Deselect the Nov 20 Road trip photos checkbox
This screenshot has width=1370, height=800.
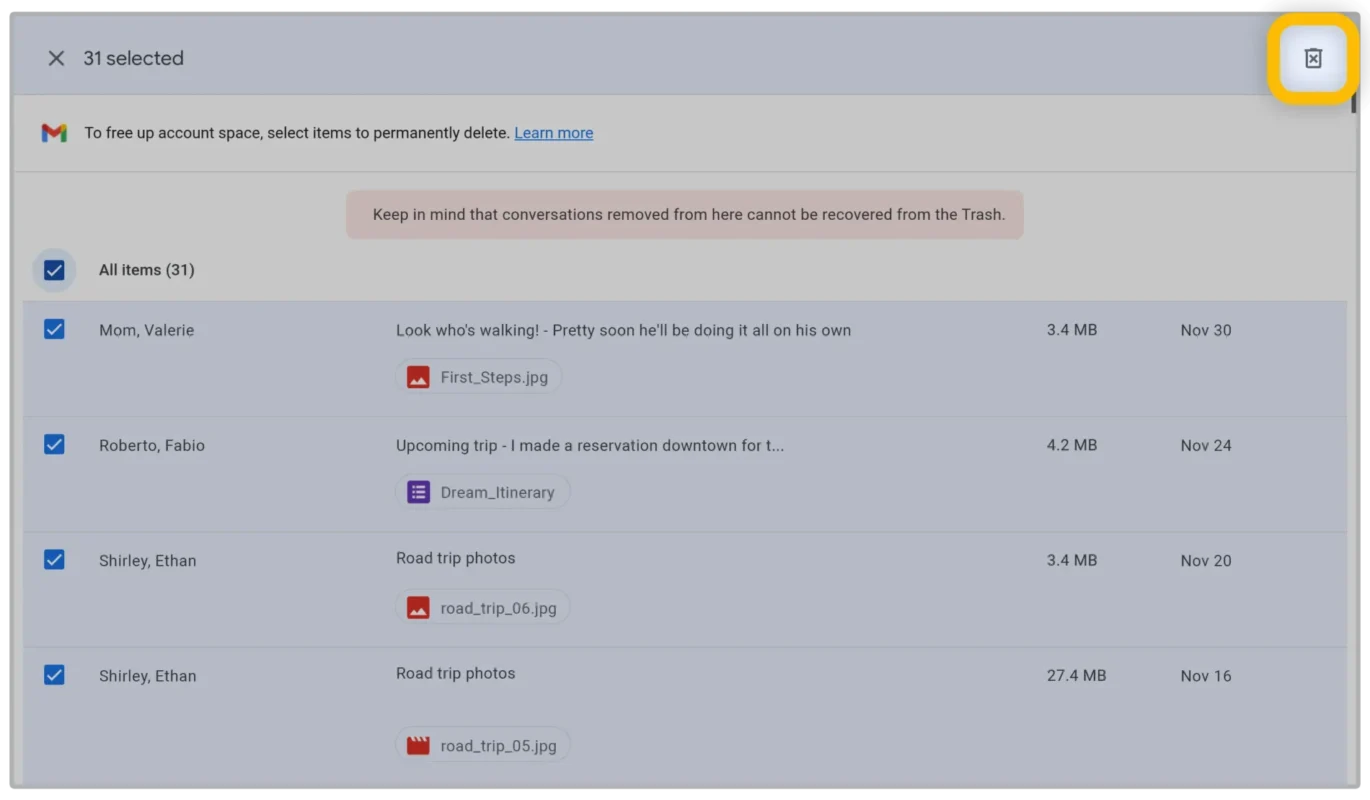pos(54,559)
